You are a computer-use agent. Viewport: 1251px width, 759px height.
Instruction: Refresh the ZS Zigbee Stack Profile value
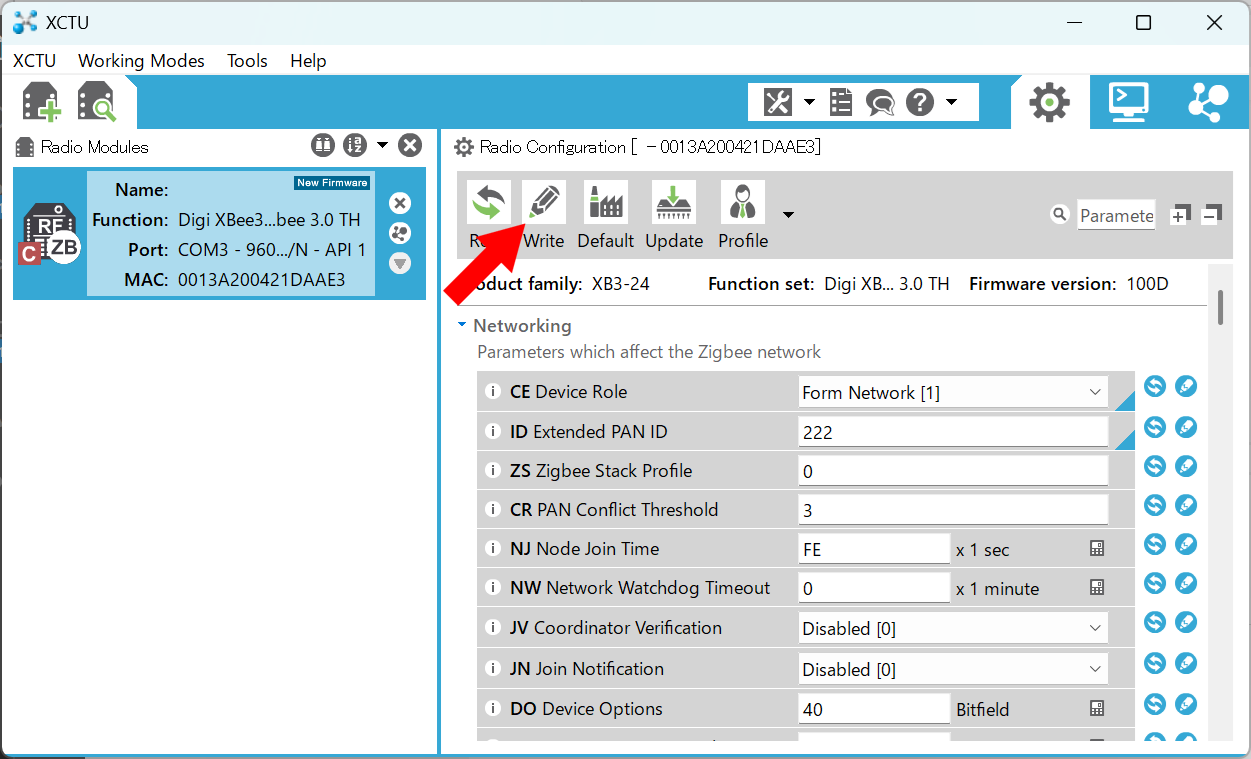[1155, 466]
